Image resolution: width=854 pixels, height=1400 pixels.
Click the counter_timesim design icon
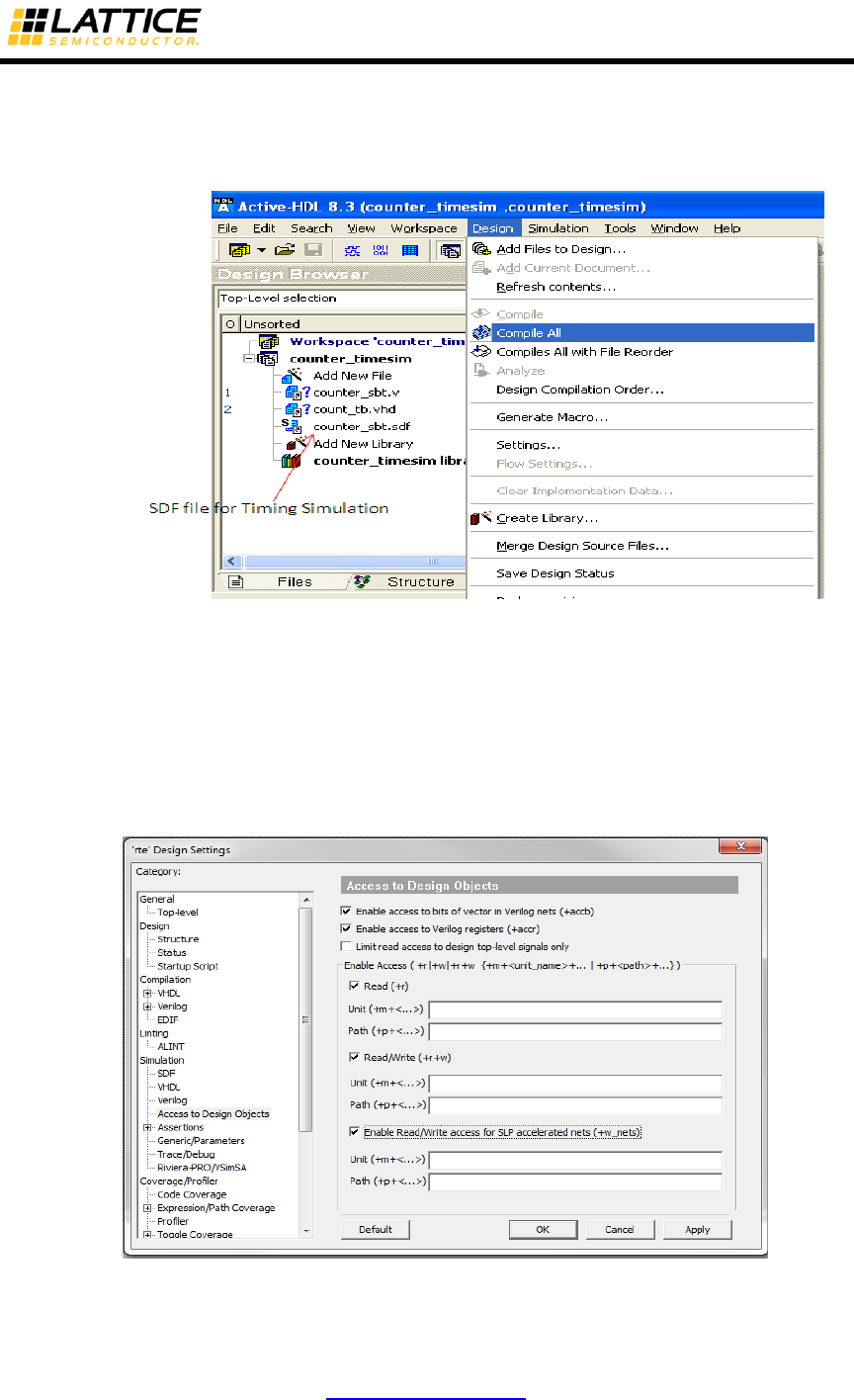tap(268, 358)
